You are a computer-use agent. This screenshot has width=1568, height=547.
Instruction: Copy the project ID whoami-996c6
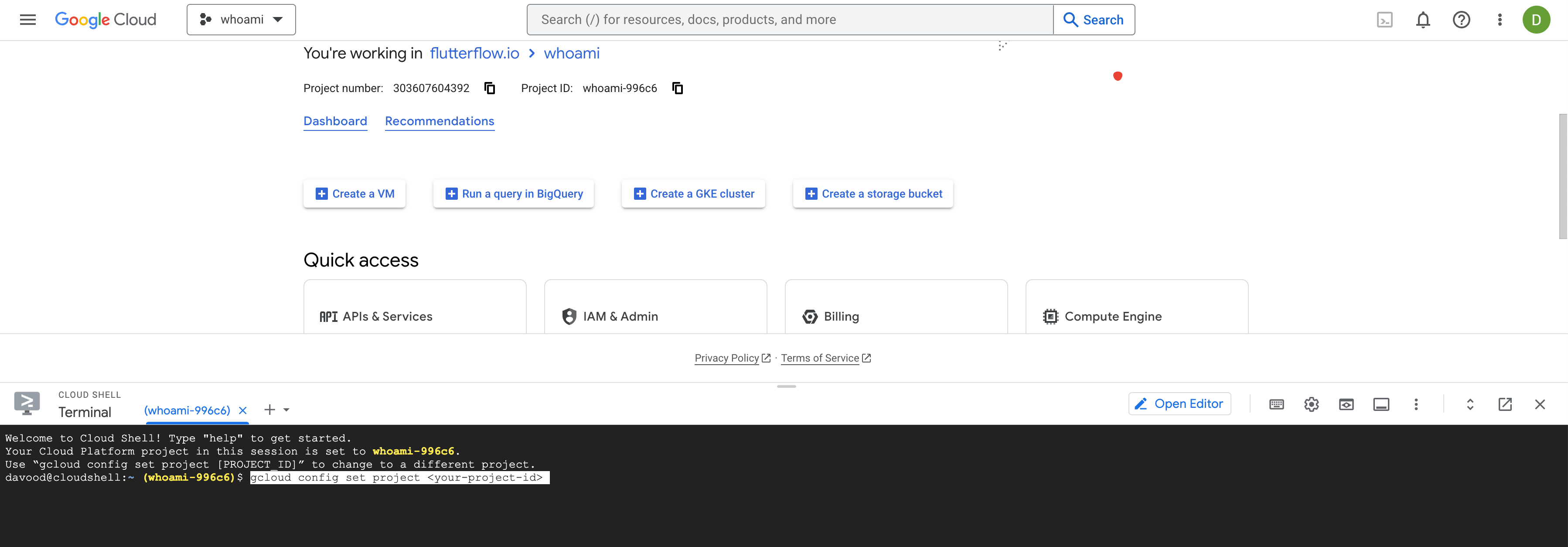678,88
